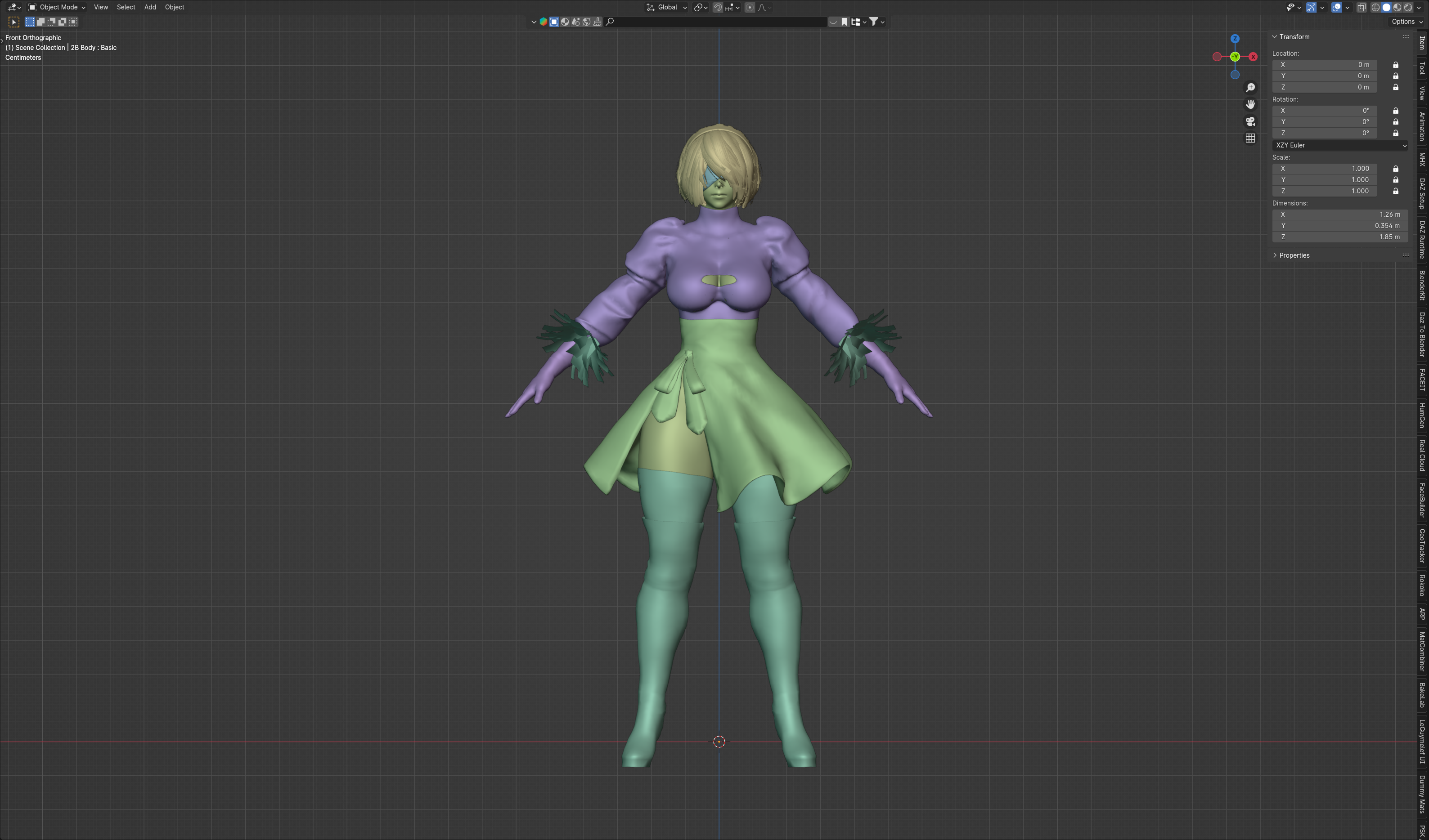This screenshot has height=840, width=1429.
Task: Toggle lock on Scale Y
Action: coord(1396,180)
